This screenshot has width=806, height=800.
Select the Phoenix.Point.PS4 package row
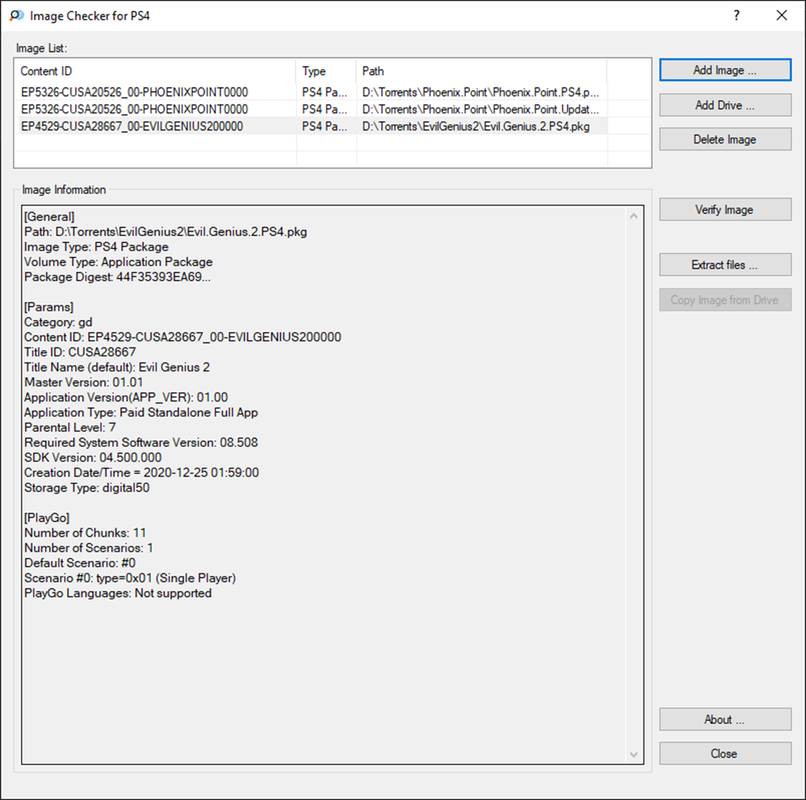pyautogui.click(x=311, y=92)
